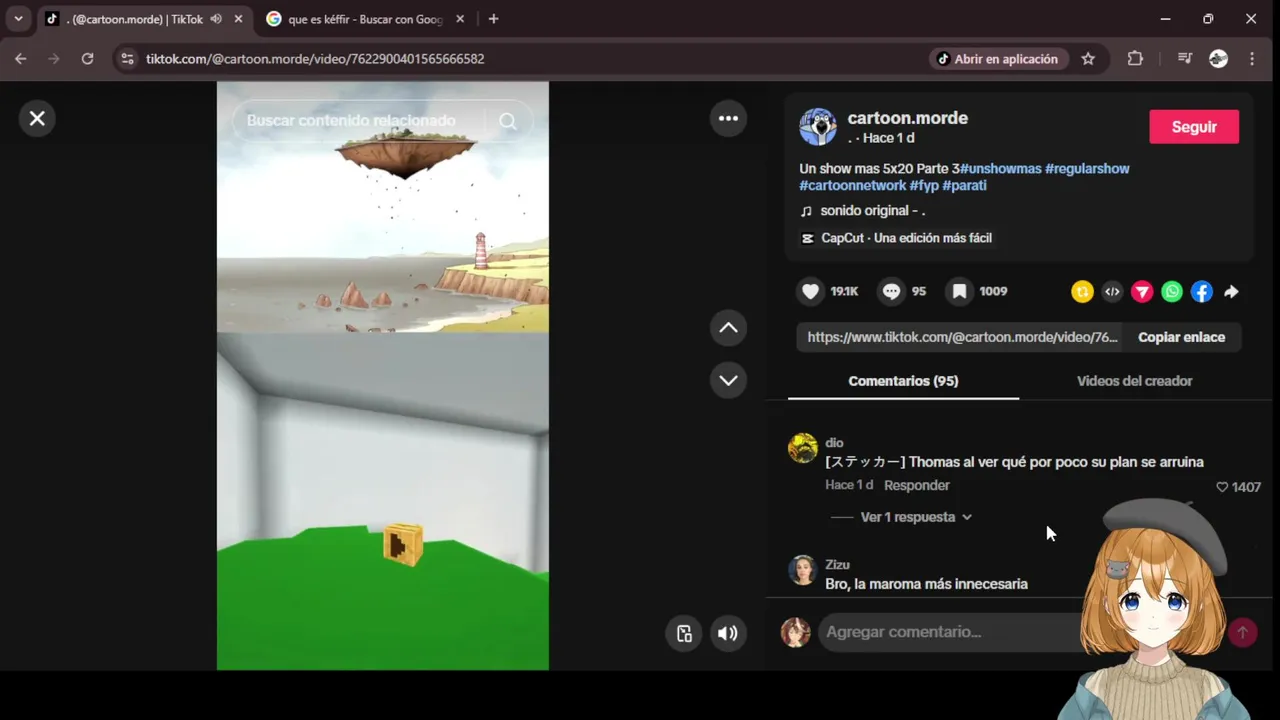Reload the page

pos(87,59)
